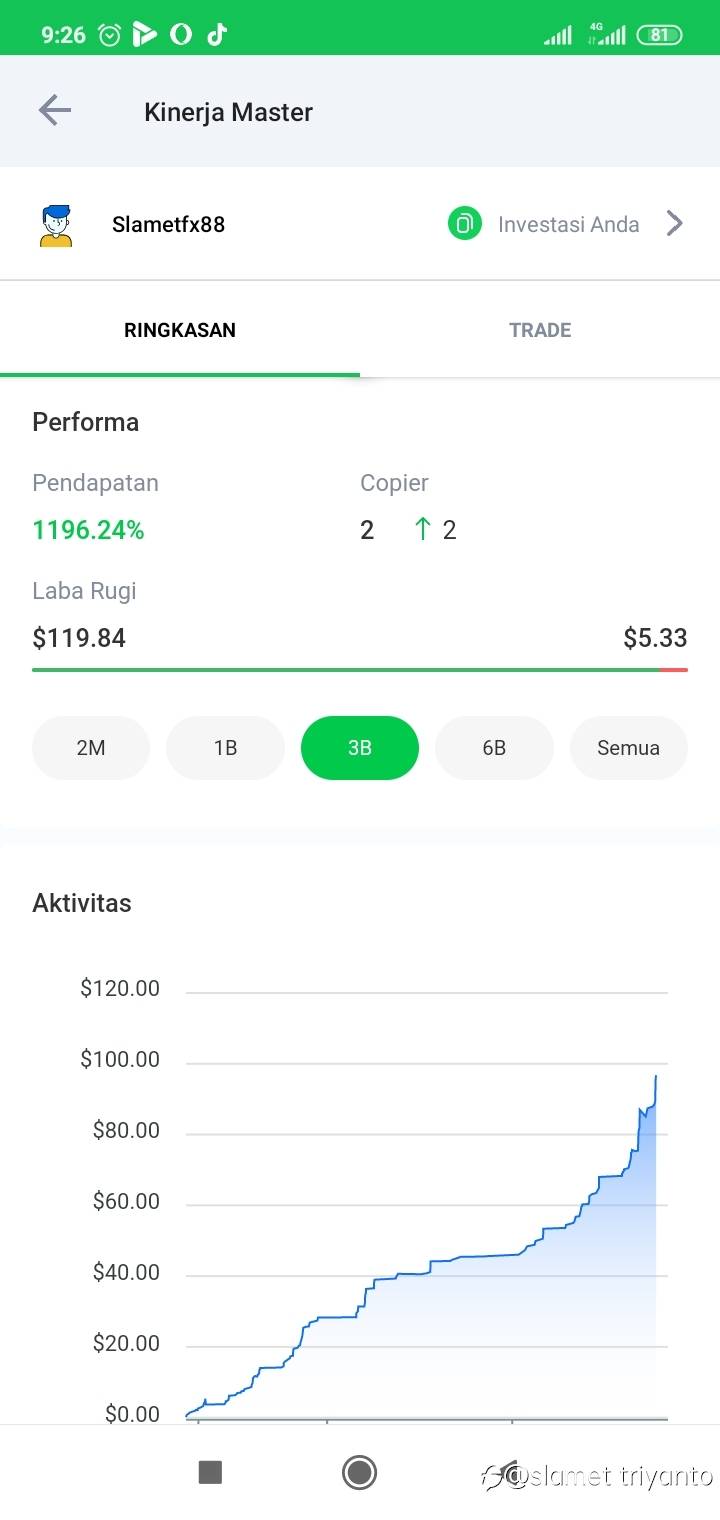Tap the Laba Rugi profit-loss bar
The image size is (720, 1520).
(360, 669)
